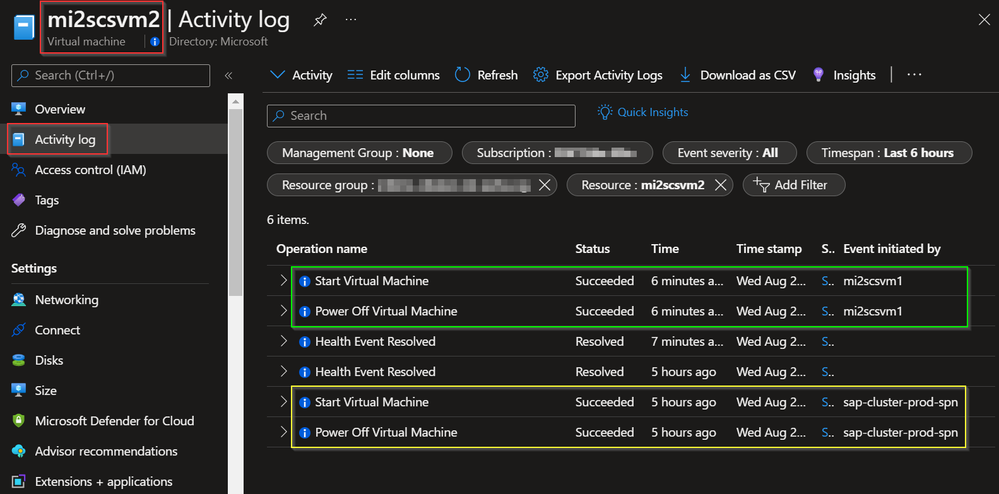
Task: Open the Timespan Last 6 hours filter
Action: [x=889, y=153]
